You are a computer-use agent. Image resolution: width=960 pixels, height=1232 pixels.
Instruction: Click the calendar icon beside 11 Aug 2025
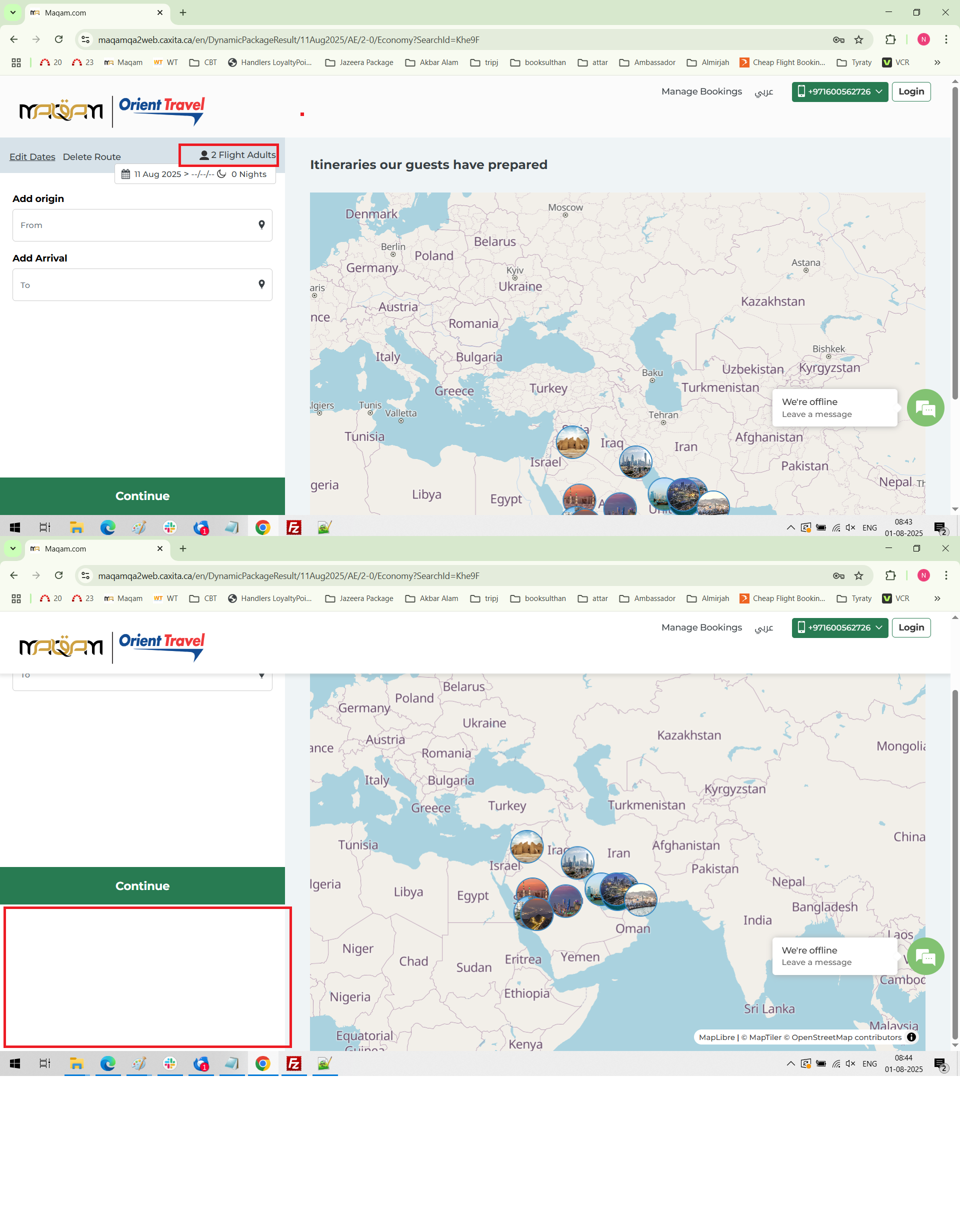coord(126,173)
